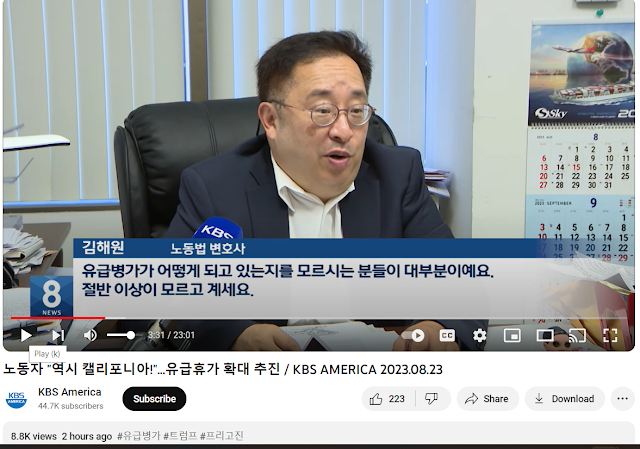640x449 pixels.
Task: Open the more actions three-dot menu
Action: tap(622, 399)
